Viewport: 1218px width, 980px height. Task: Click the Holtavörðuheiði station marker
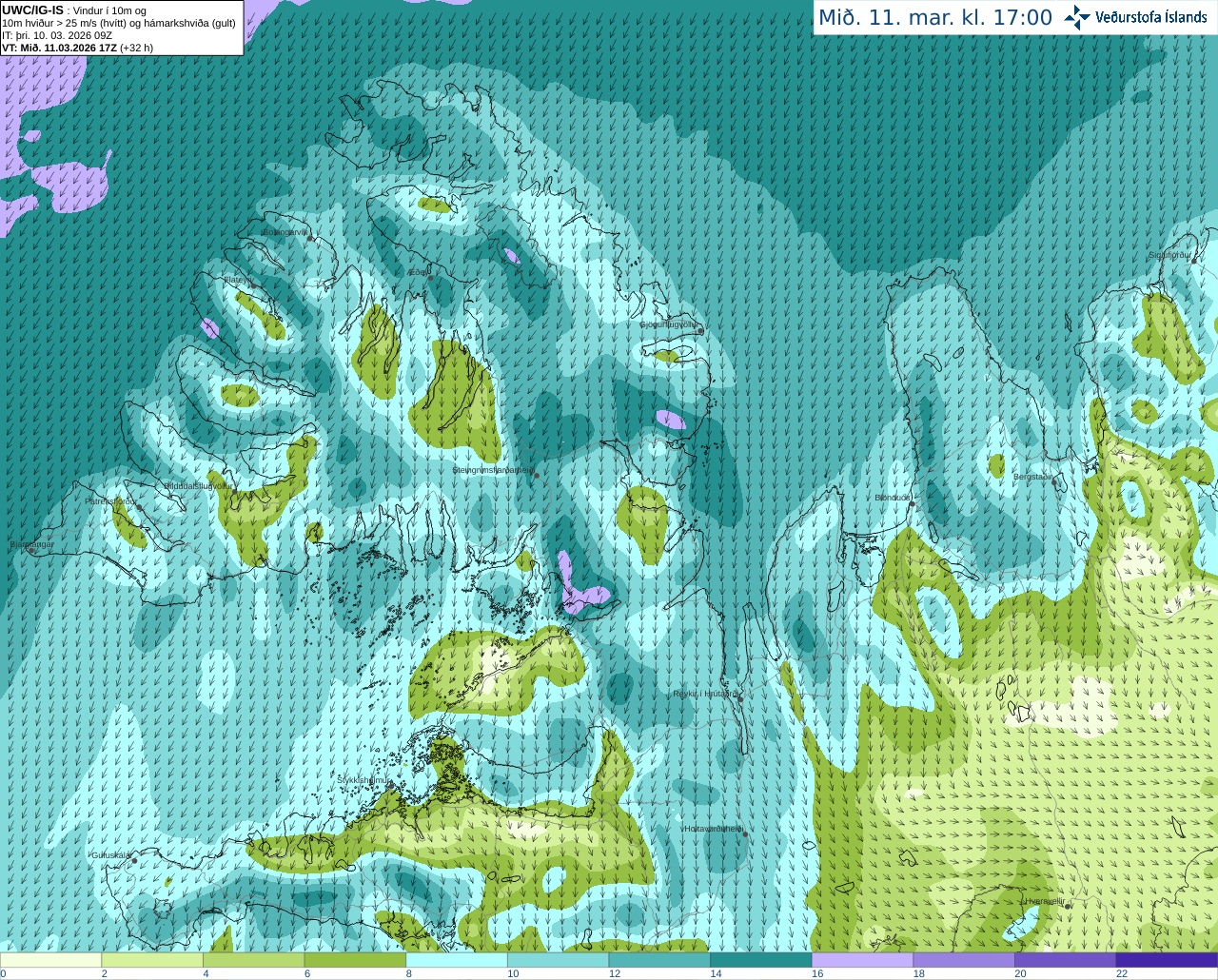745,834
